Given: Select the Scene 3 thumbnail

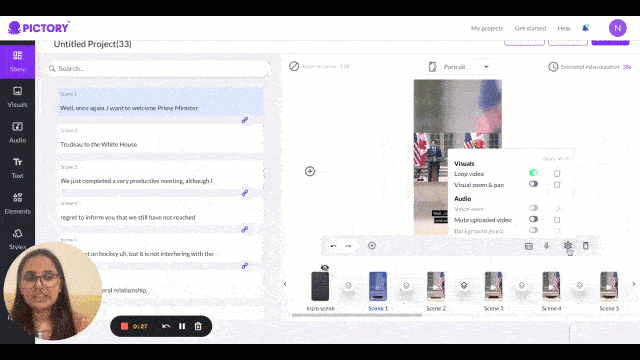Looking at the screenshot, I should tap(493, 287).
